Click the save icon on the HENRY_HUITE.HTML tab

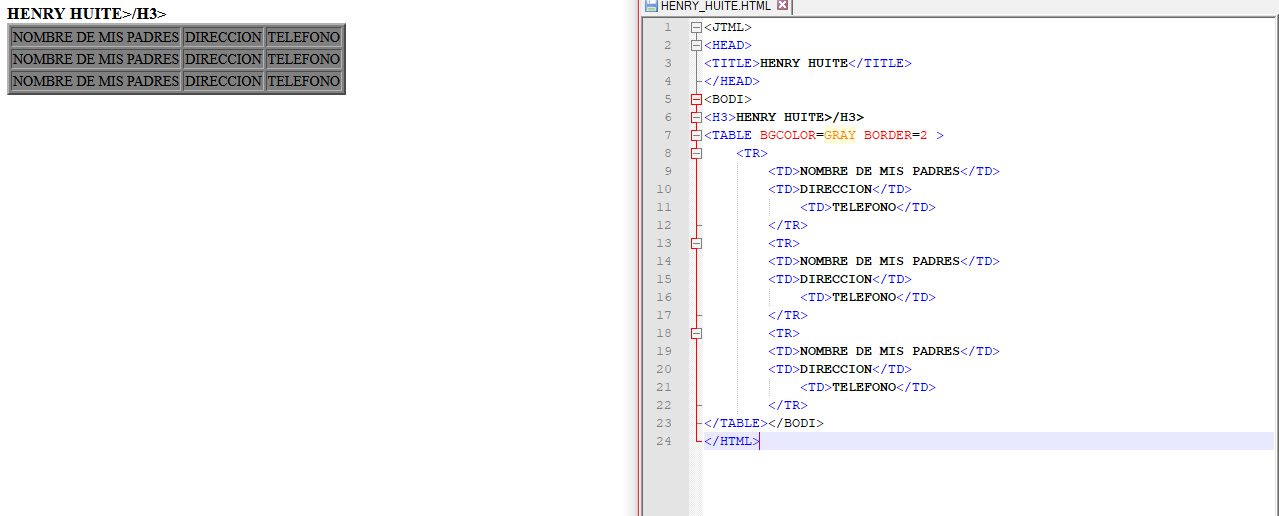pos(651,5)
